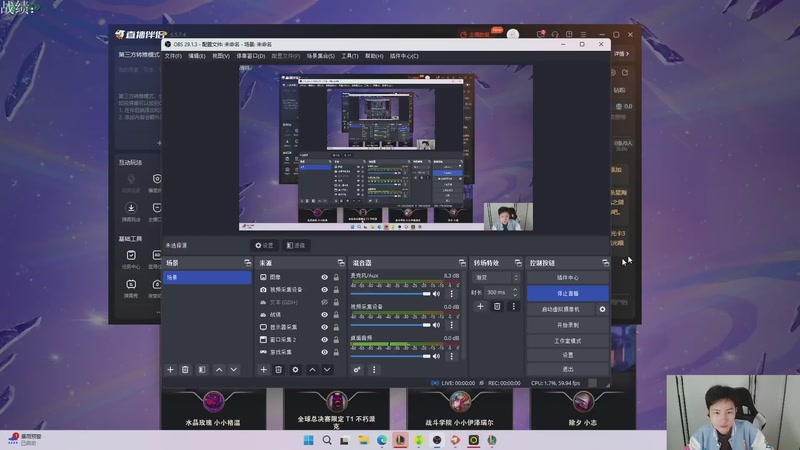Open the transition type dropdown
The image size is (800, 450).
496,278
